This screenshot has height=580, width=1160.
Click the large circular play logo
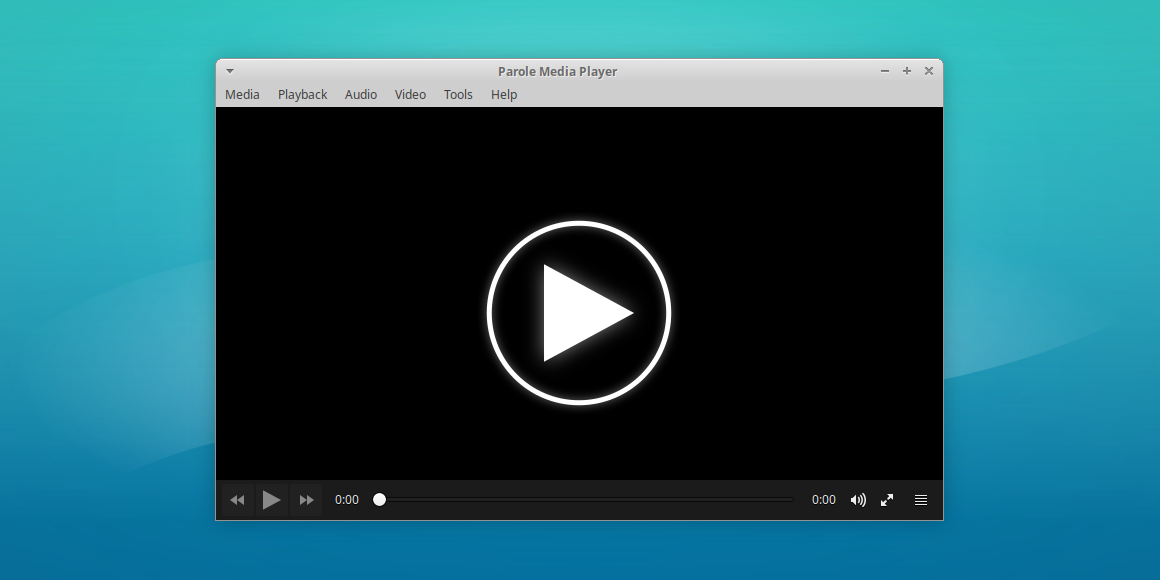(579, 312)
